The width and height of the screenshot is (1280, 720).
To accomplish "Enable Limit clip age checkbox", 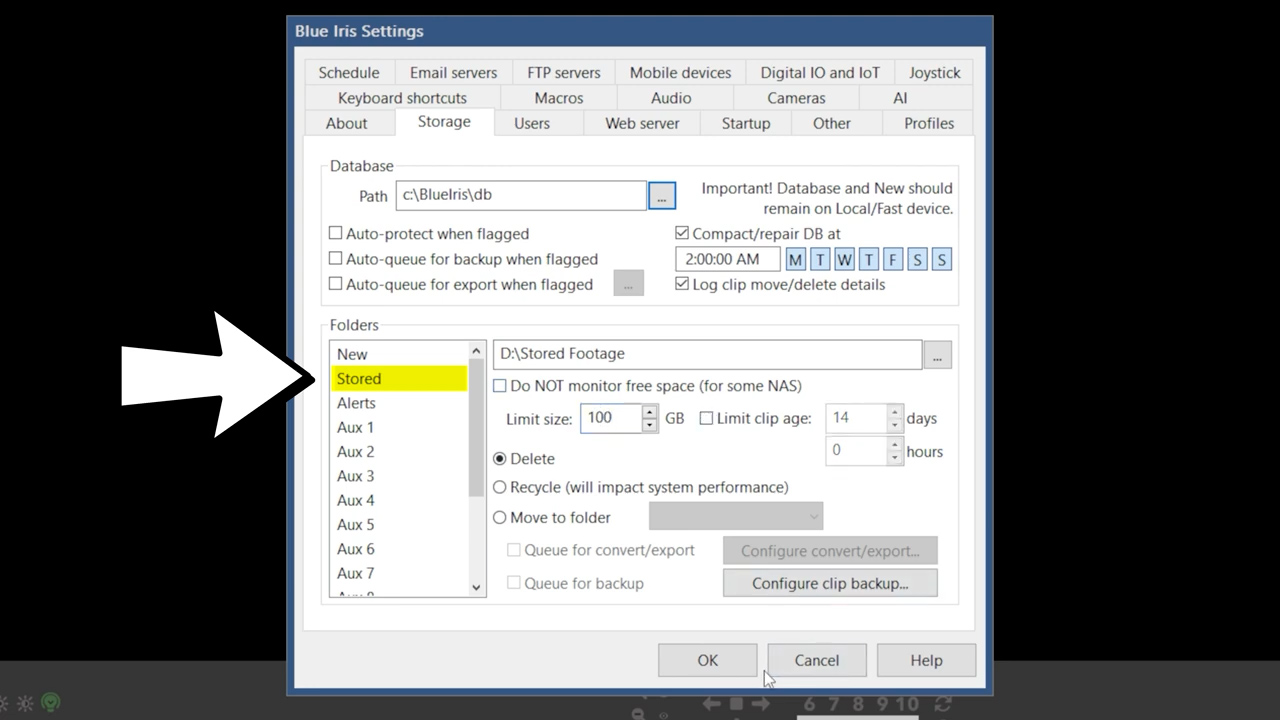I will coord(706,418).
